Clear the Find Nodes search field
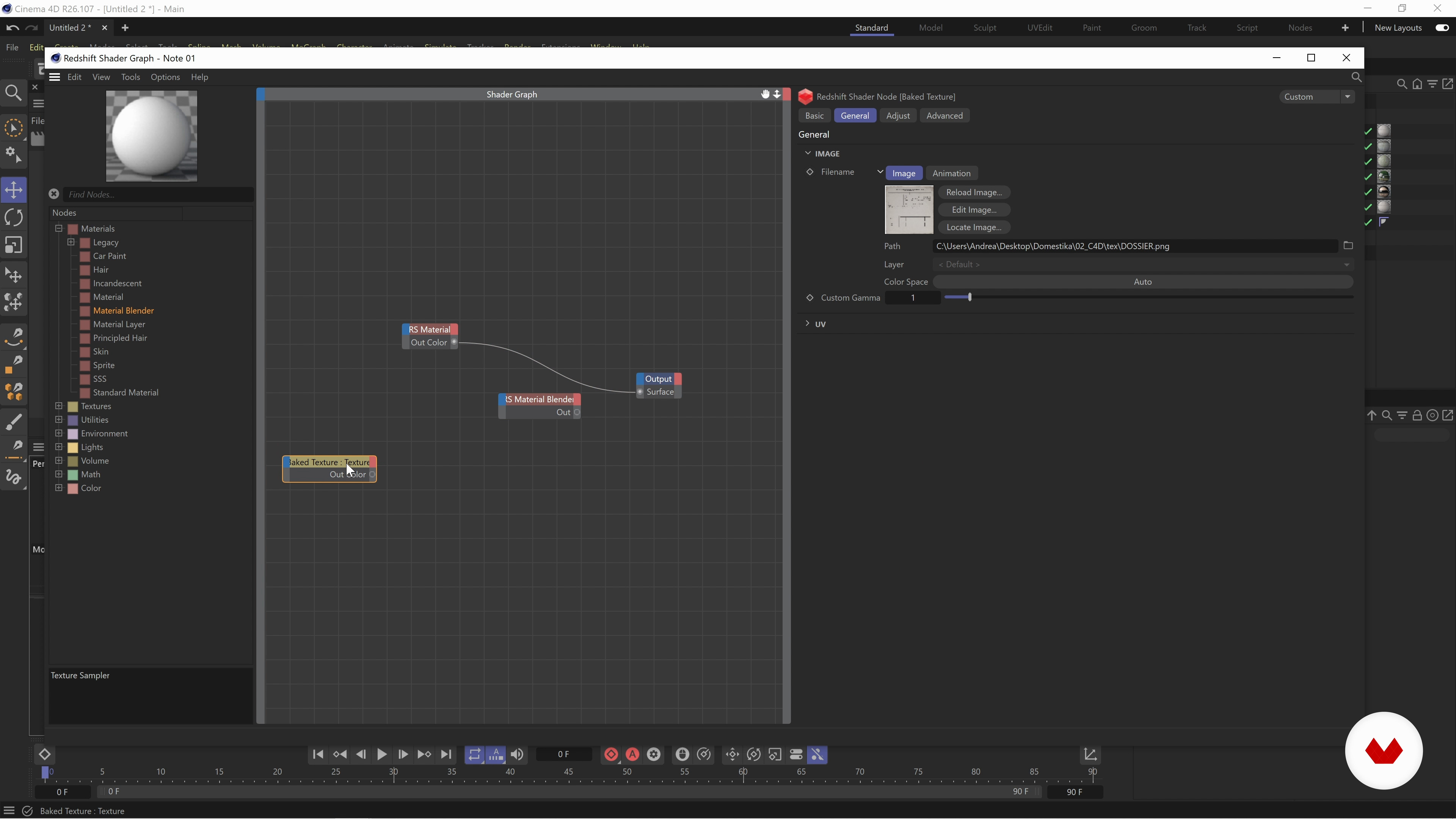Viewport: 1456px width, 819px height. pos(54,194)
